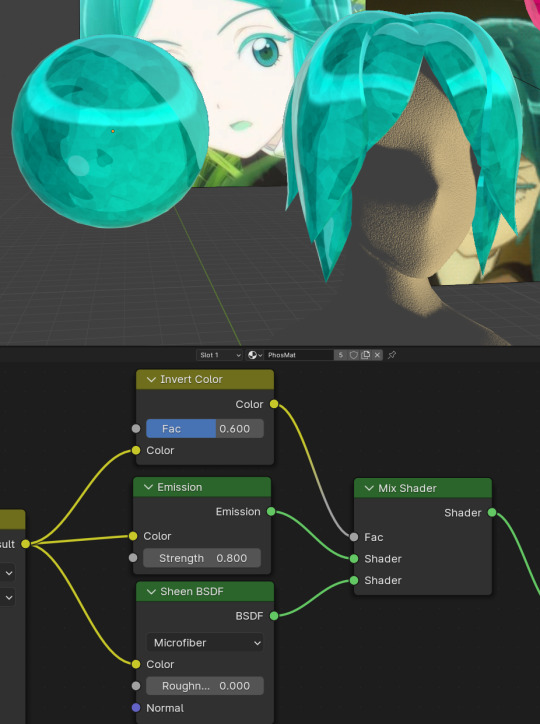Click the Emission node Color input socket
This screenshot has height=724, width=540.
[133, 536]
